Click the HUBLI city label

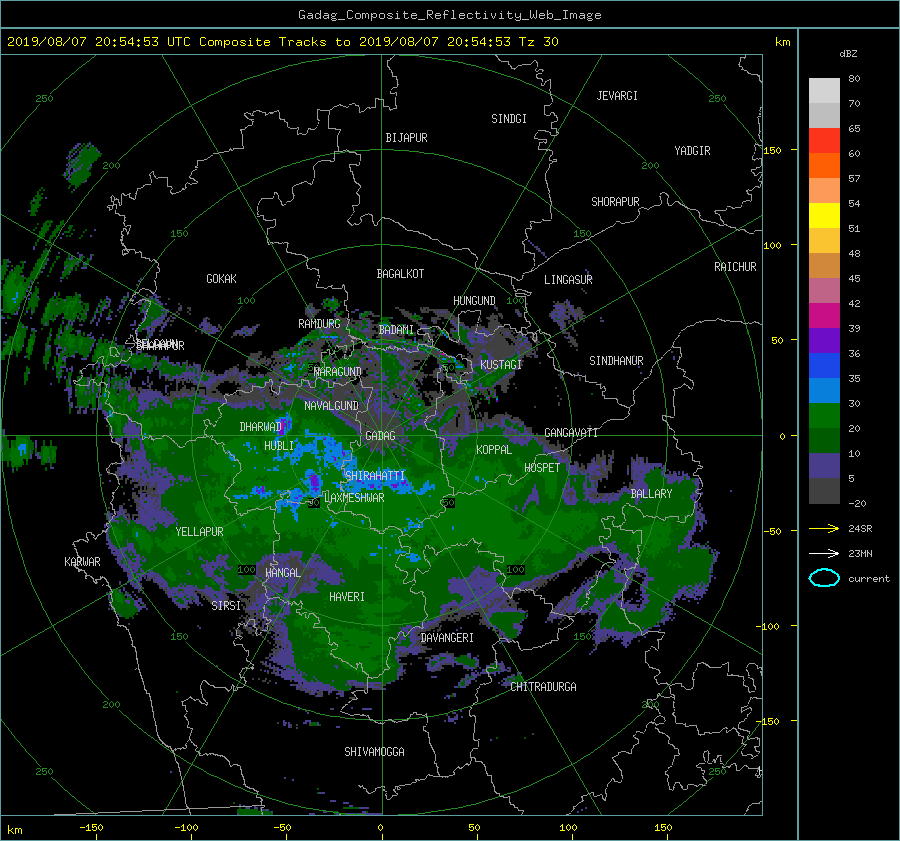coord(279,445)
